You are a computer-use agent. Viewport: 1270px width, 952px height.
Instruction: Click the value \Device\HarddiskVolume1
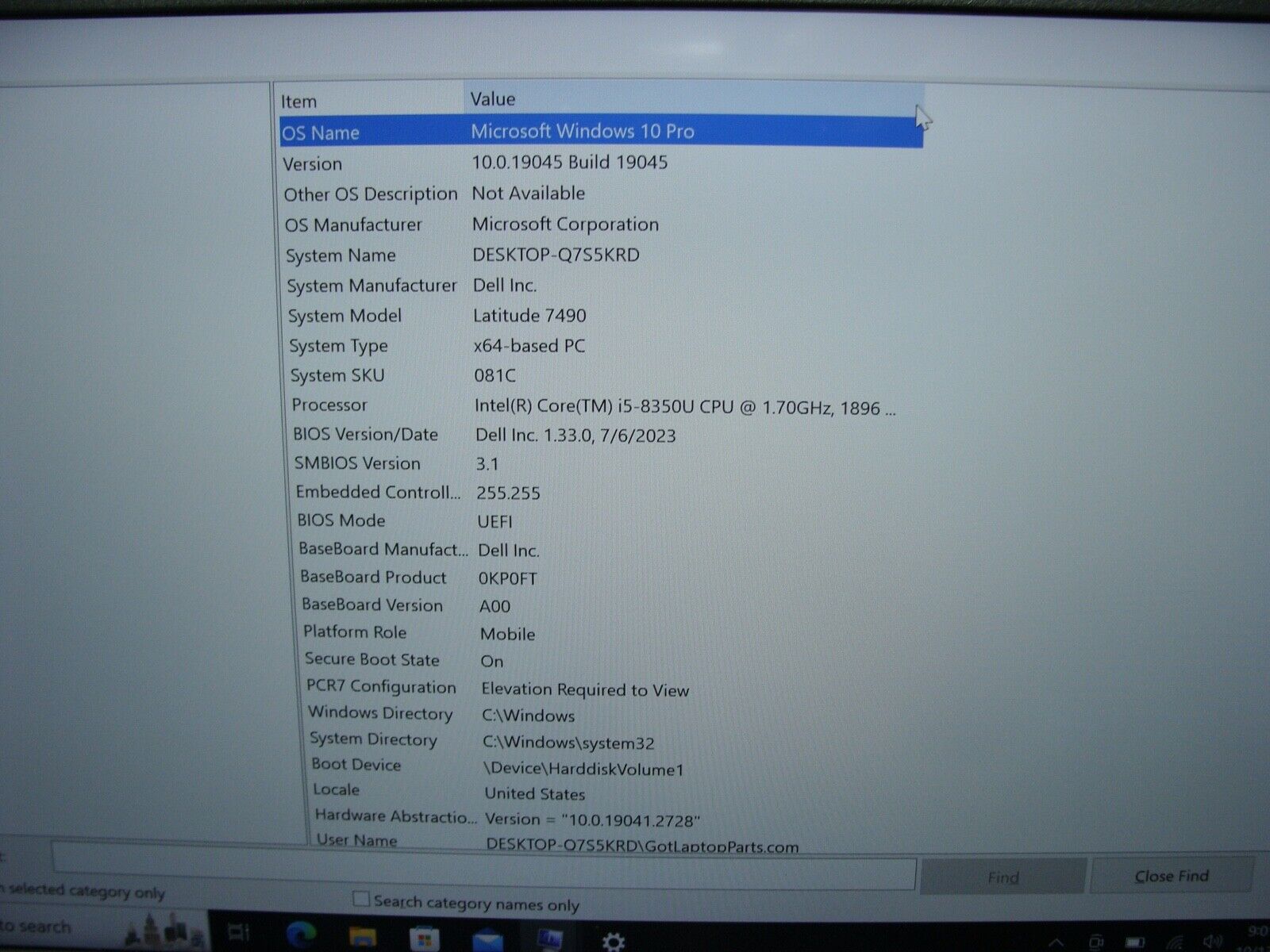click(x=583, y=769)
